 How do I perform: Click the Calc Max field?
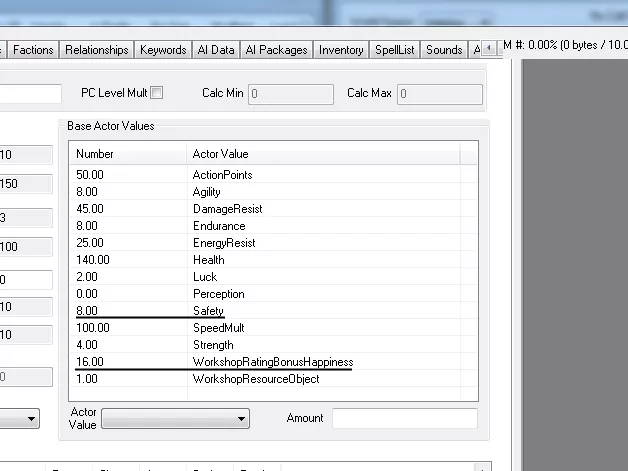(x=440, y=94)
